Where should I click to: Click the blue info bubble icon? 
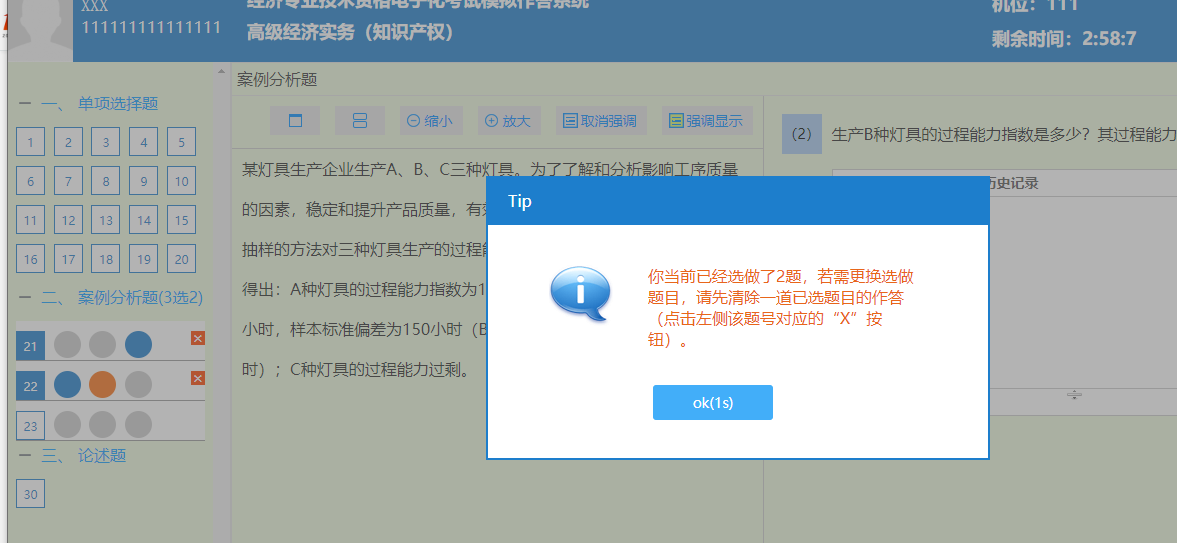click(x=579, y=294)
